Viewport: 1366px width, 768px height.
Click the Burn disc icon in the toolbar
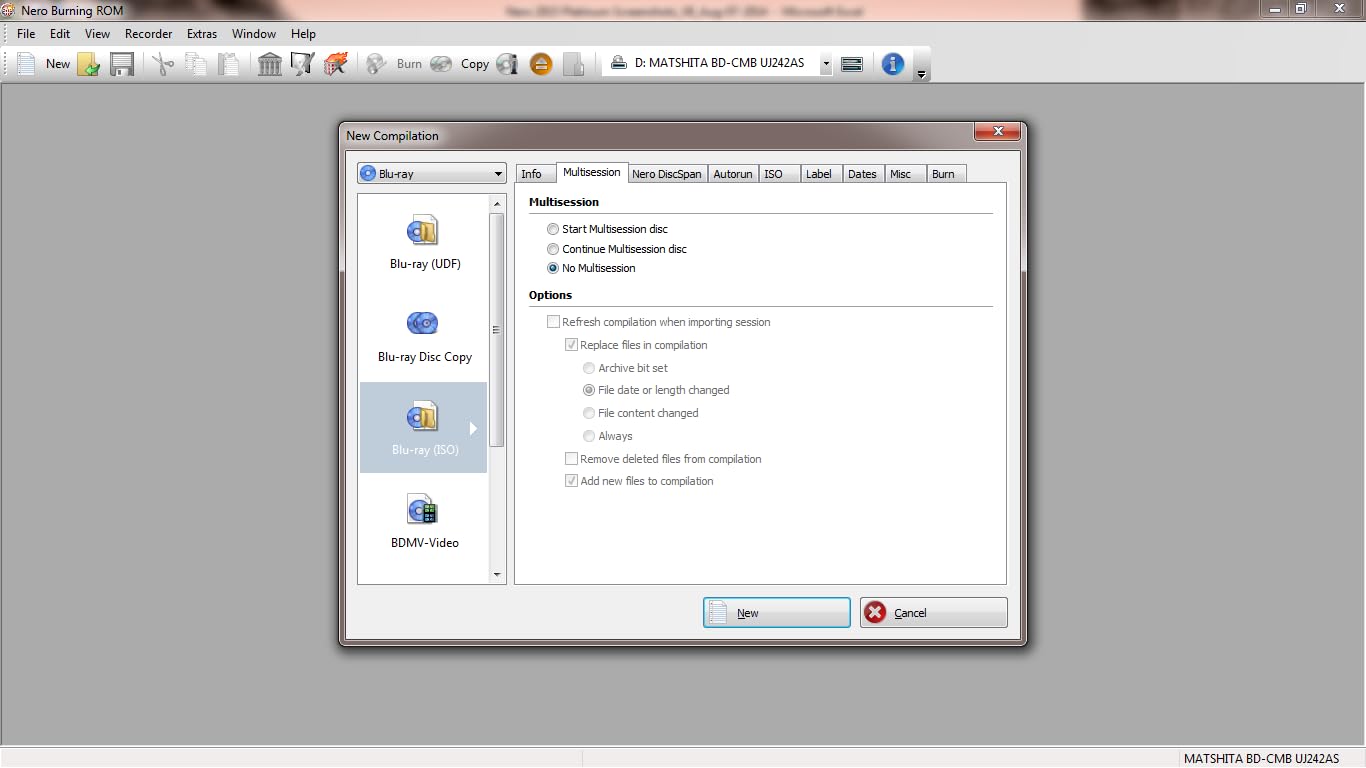tap(376, 64)
